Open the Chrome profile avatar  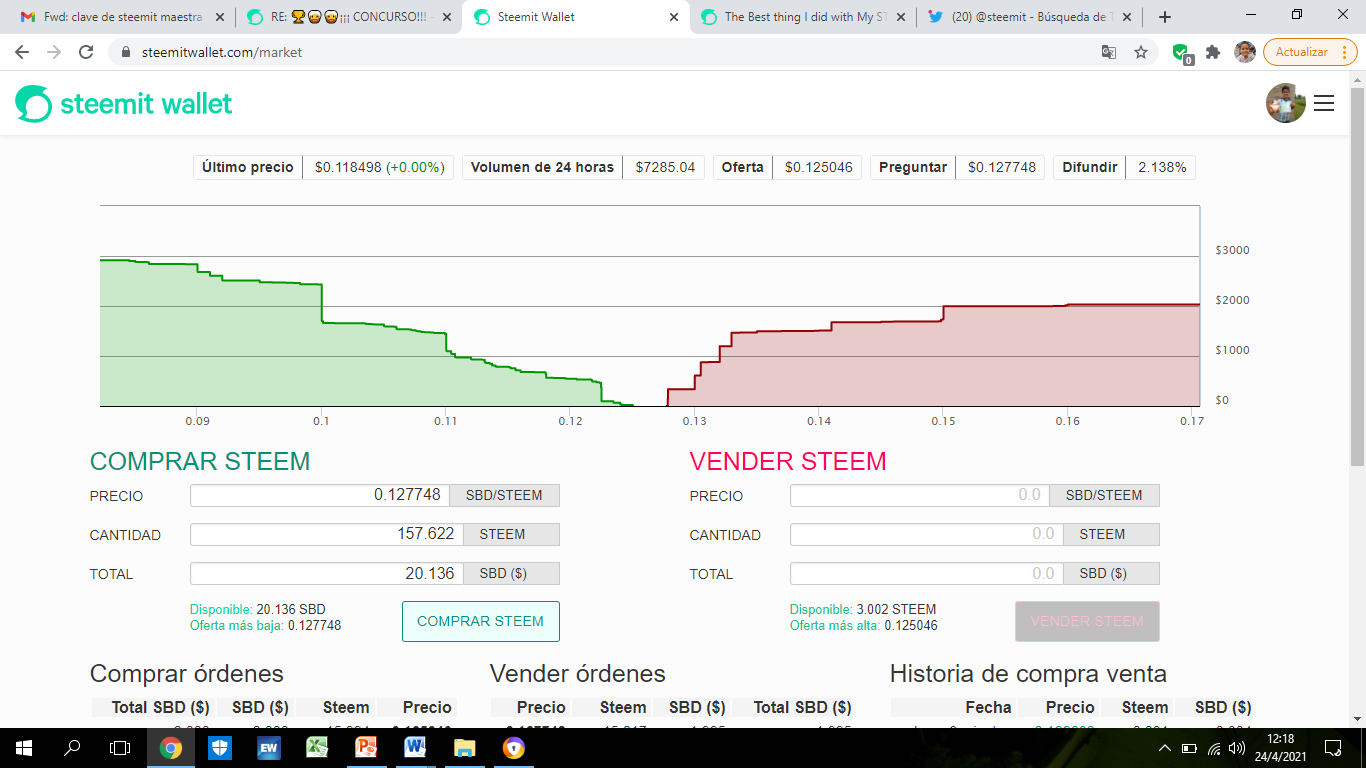point(1245,52)
